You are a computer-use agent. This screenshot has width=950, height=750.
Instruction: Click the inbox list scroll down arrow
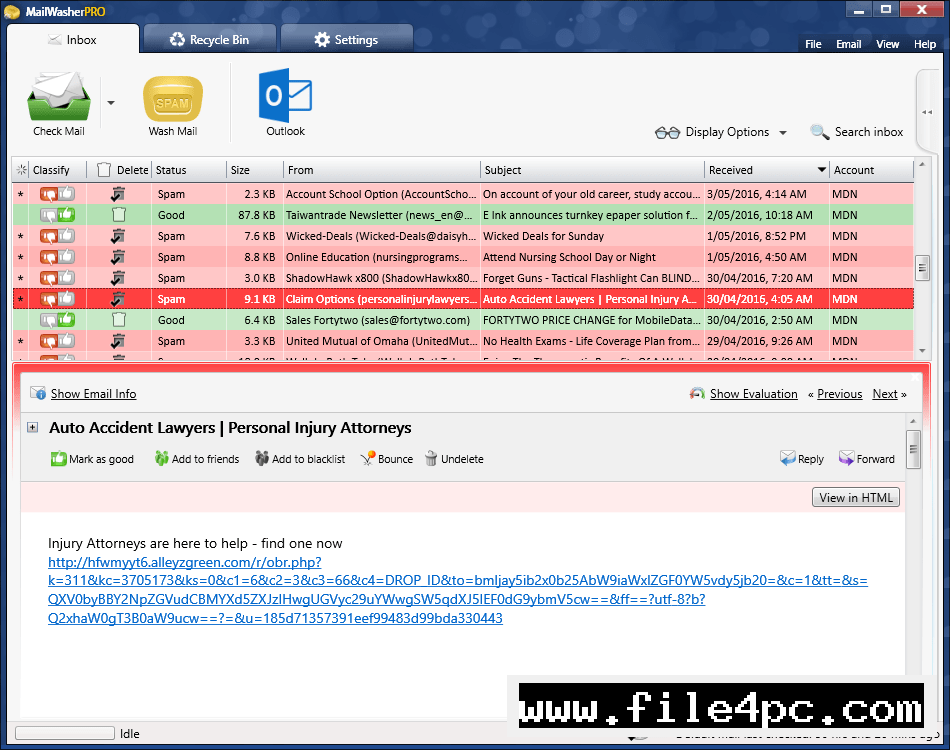click(922, 351)
